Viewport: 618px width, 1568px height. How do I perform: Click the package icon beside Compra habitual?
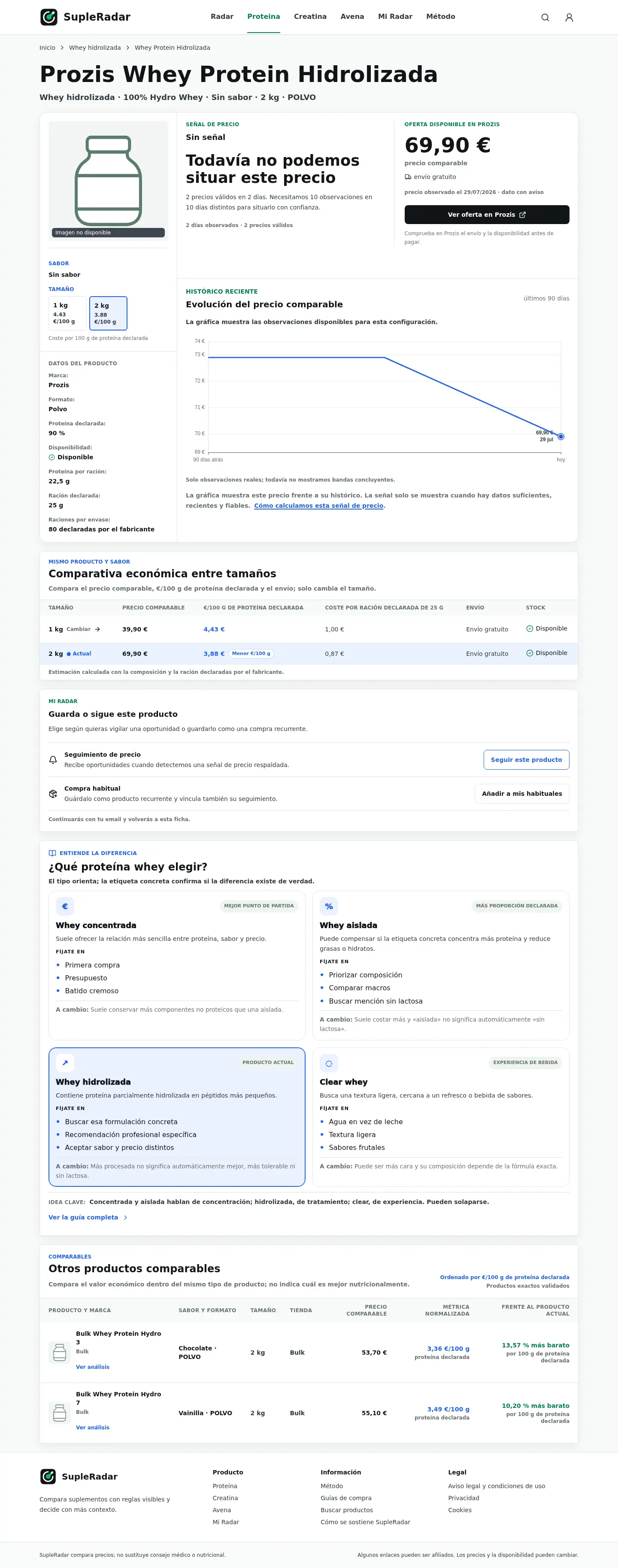(53, 794)
